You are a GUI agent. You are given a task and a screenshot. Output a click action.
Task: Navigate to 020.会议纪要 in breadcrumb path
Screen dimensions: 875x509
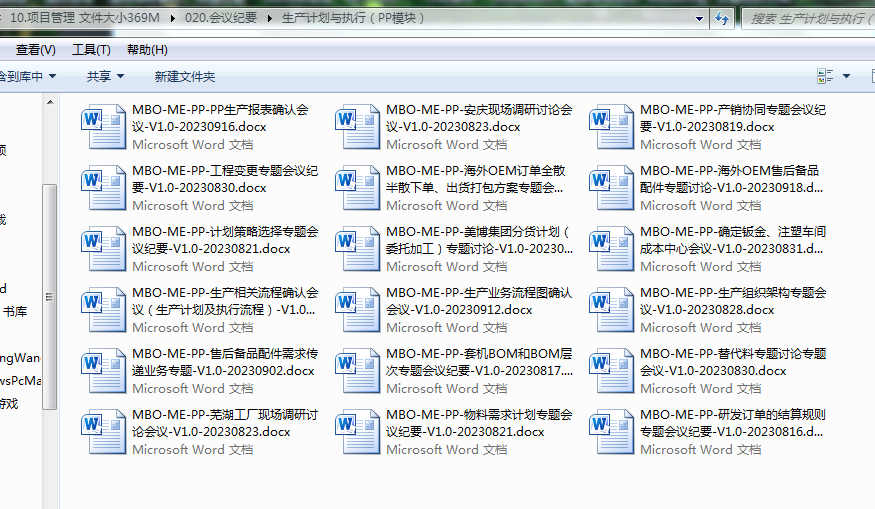click(x=220, y=18)
